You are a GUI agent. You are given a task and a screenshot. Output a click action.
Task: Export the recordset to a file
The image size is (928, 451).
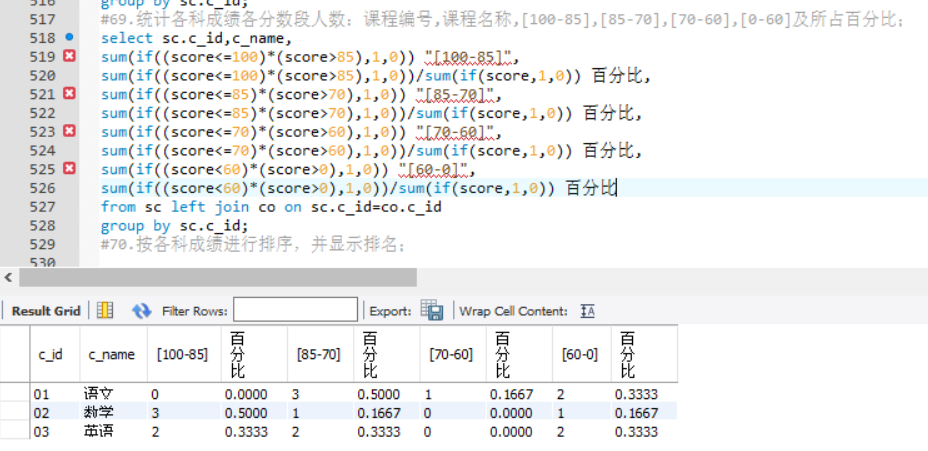pos(432,310)
